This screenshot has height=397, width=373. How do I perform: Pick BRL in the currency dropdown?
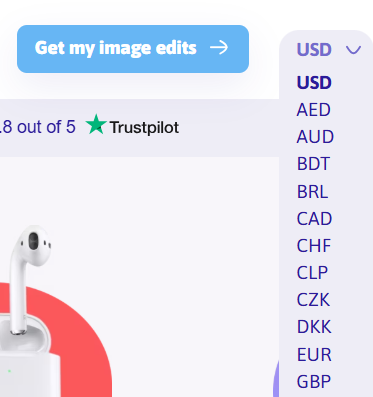coord(312,191)
